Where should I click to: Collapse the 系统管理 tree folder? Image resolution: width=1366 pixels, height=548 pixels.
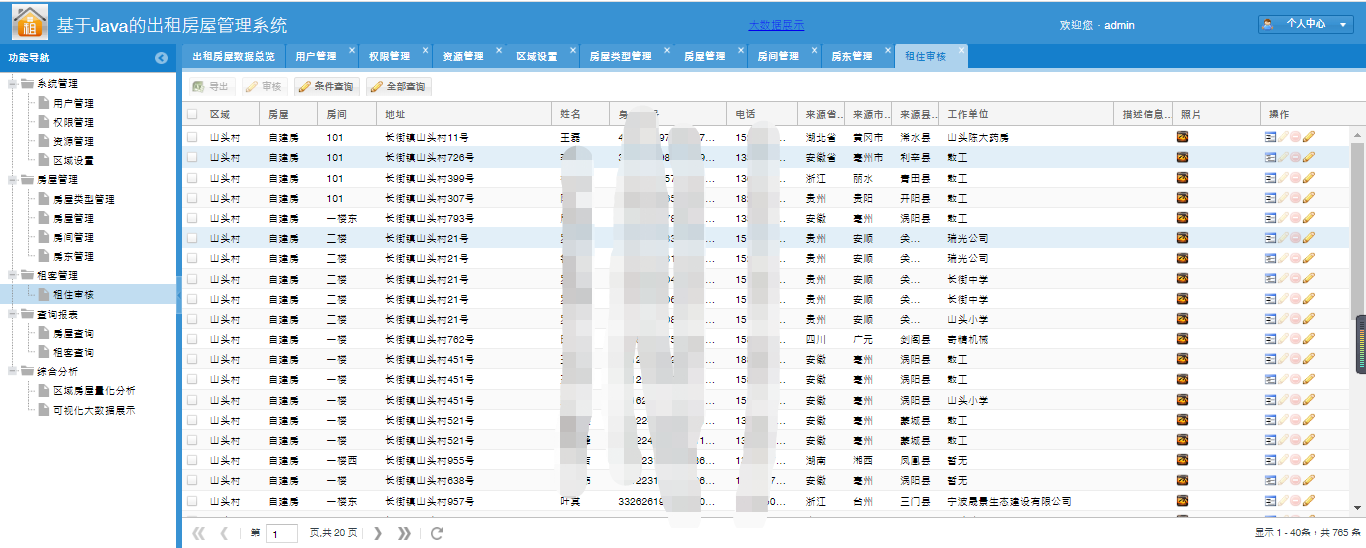pos(12,84)
